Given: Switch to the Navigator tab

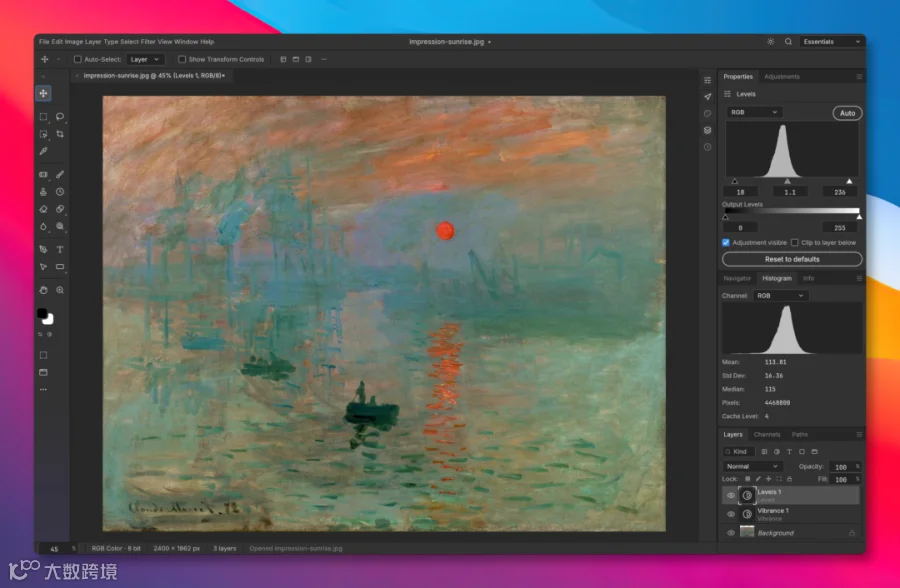Looking at the screenshot, I should point(737,278).
